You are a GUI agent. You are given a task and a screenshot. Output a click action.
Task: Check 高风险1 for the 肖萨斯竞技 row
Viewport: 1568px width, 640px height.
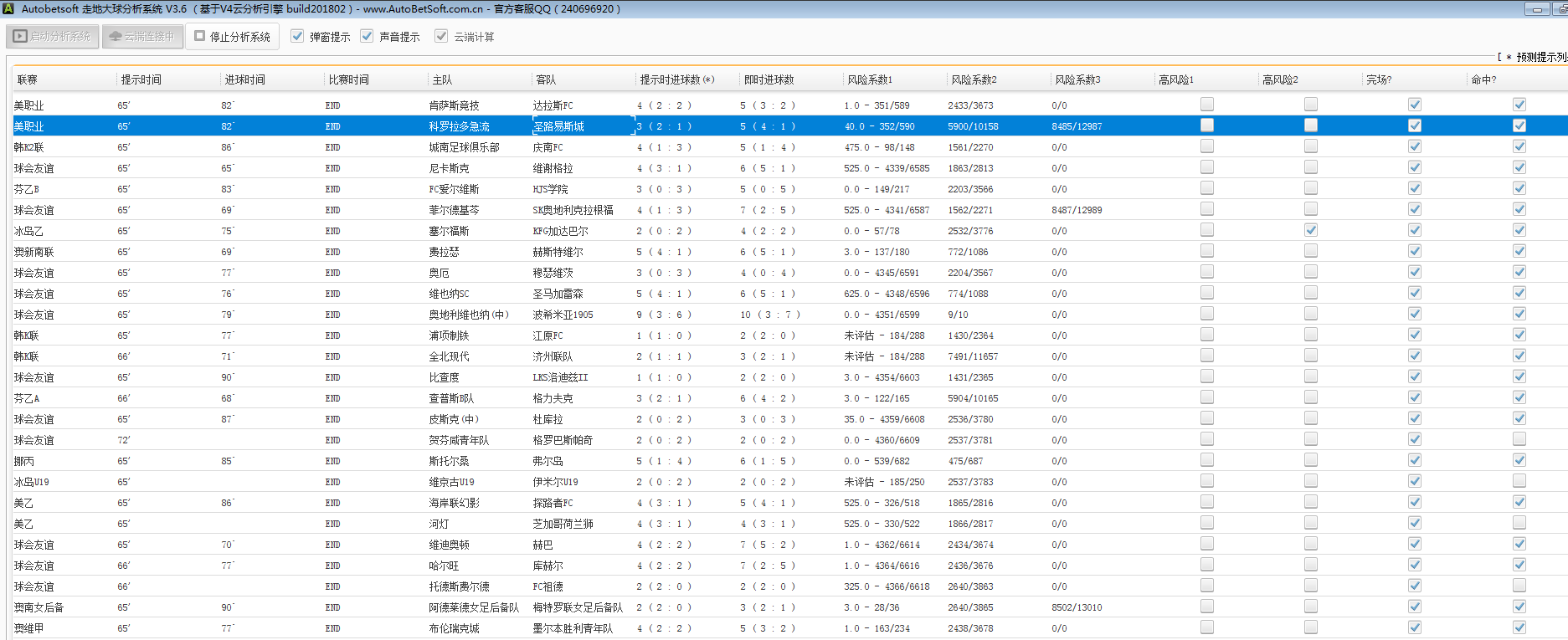[x=1207, y=105]
